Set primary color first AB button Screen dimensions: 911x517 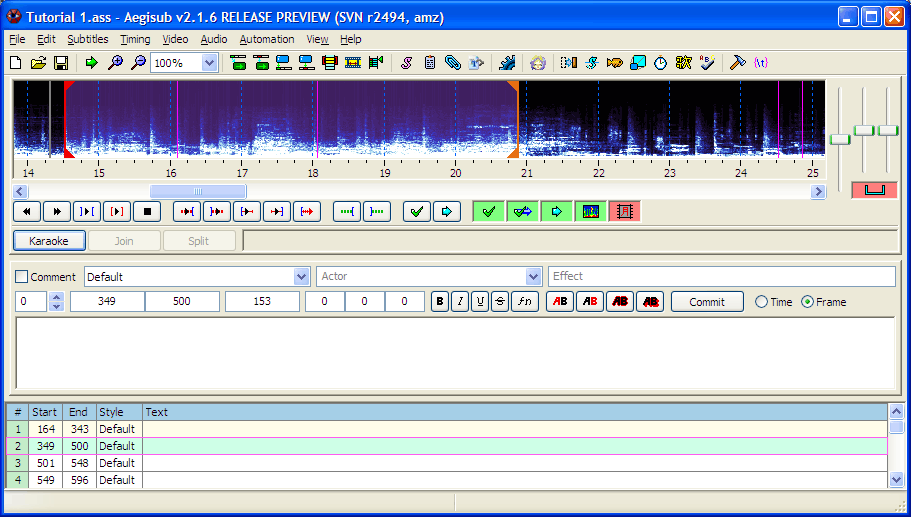pos(560,302)
